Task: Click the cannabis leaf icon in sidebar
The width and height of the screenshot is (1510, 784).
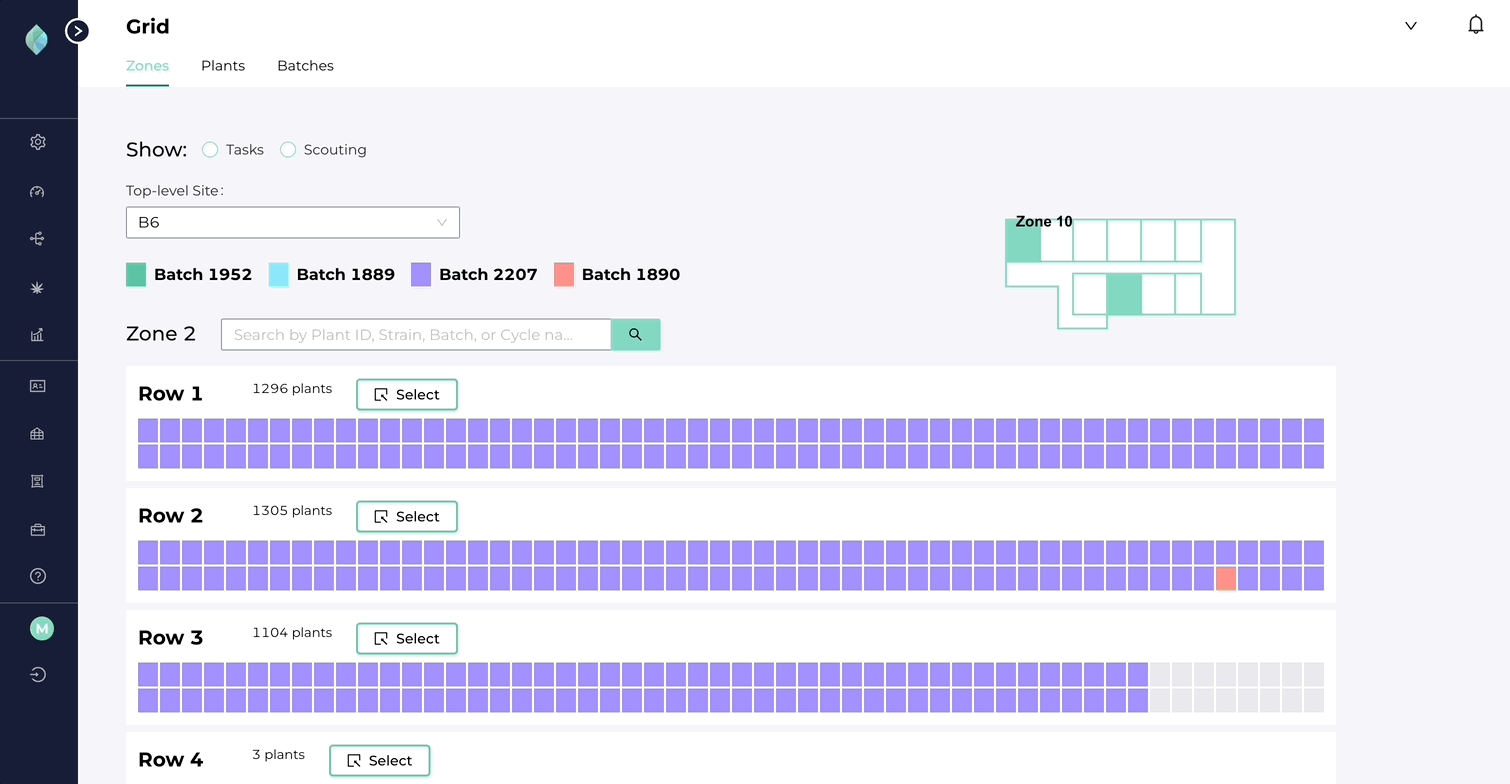Action: click(x=38, y=288)
